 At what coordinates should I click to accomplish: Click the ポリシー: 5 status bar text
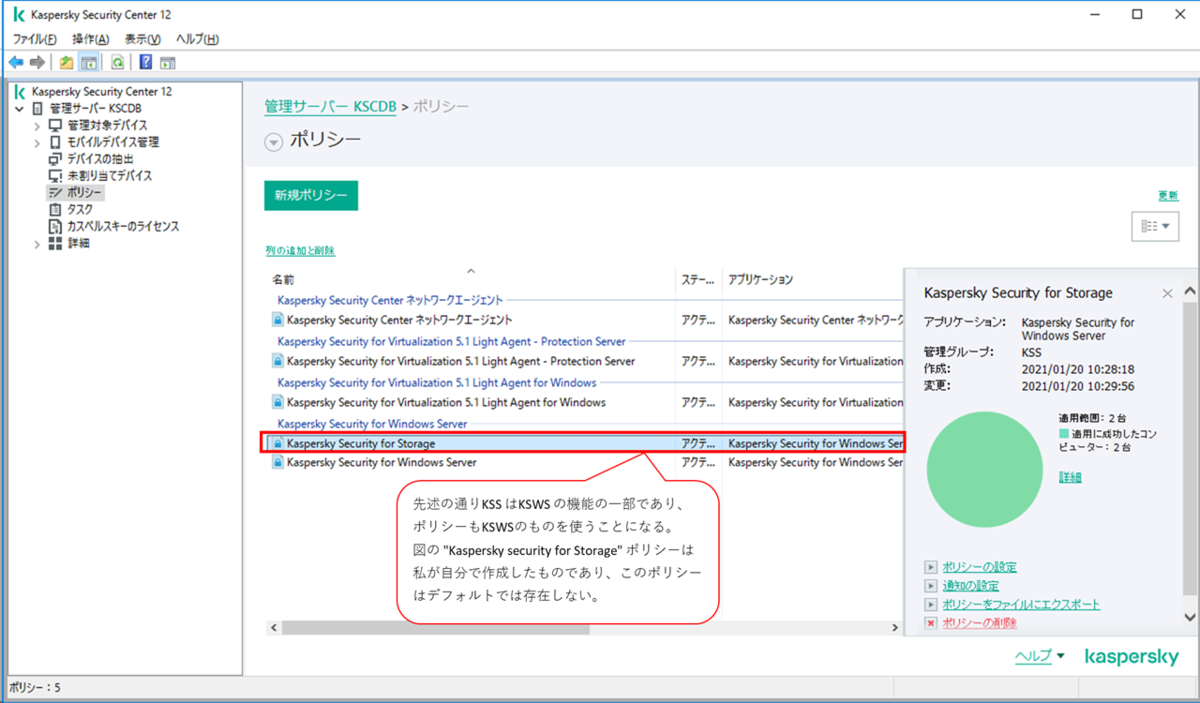coord(34,688)
